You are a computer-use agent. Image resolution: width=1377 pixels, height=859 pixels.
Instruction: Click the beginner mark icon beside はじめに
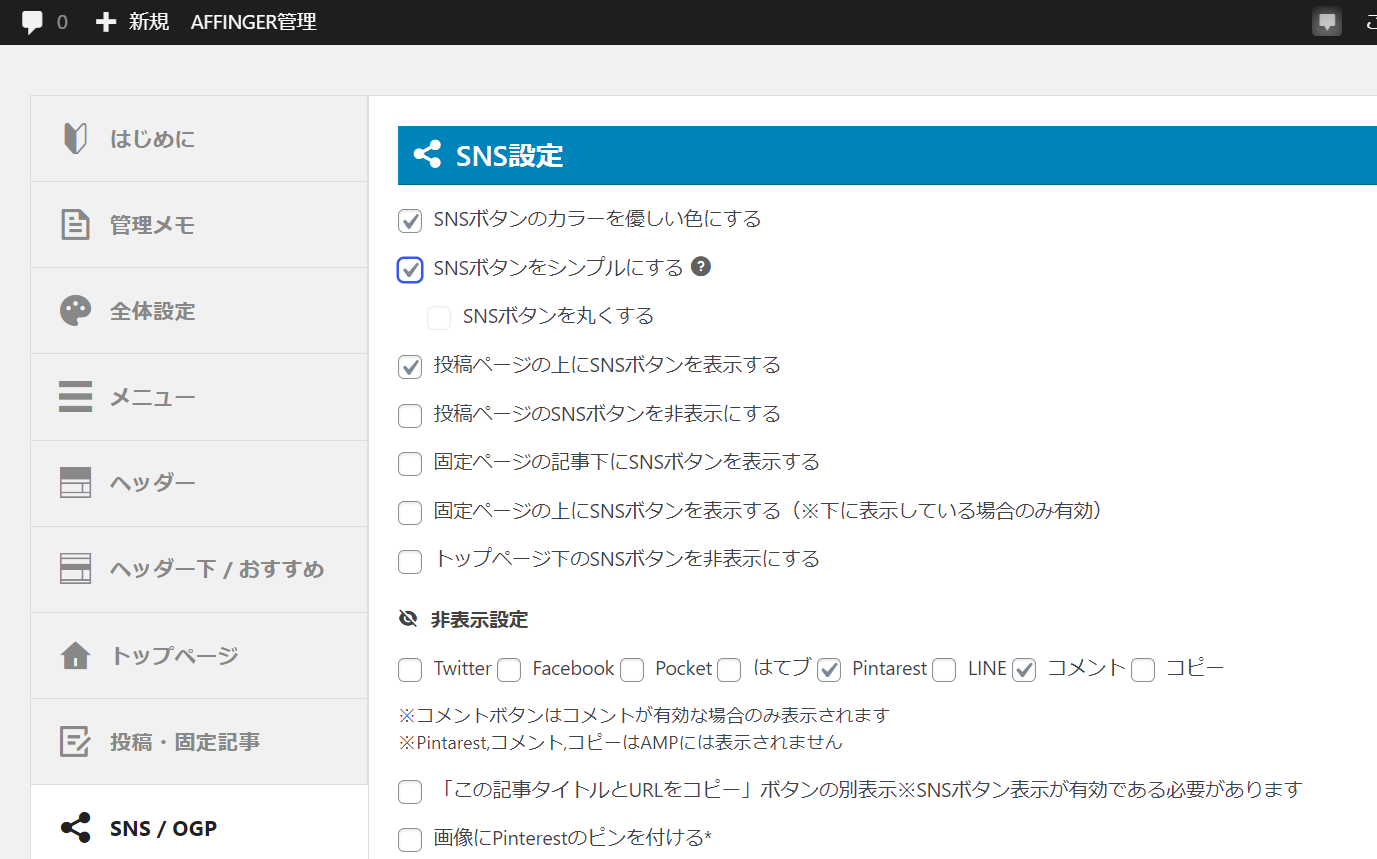(x=75, y=139)
